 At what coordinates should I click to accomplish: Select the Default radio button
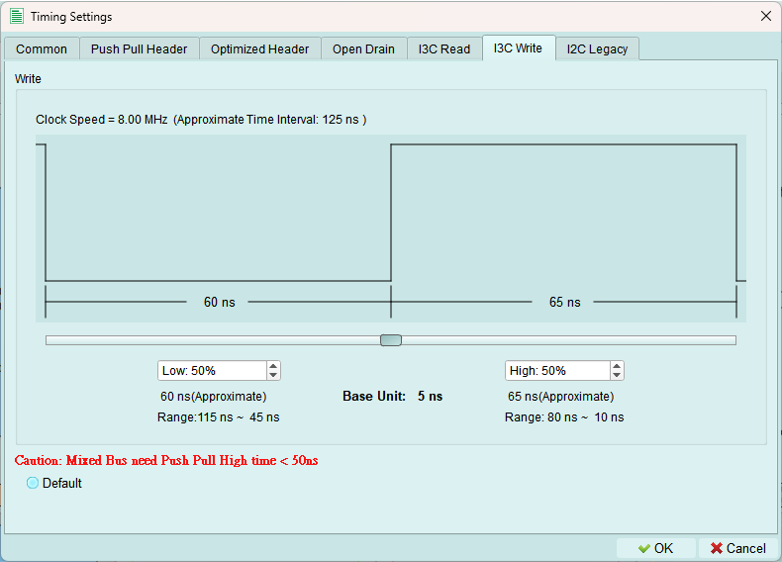point(32,483)
